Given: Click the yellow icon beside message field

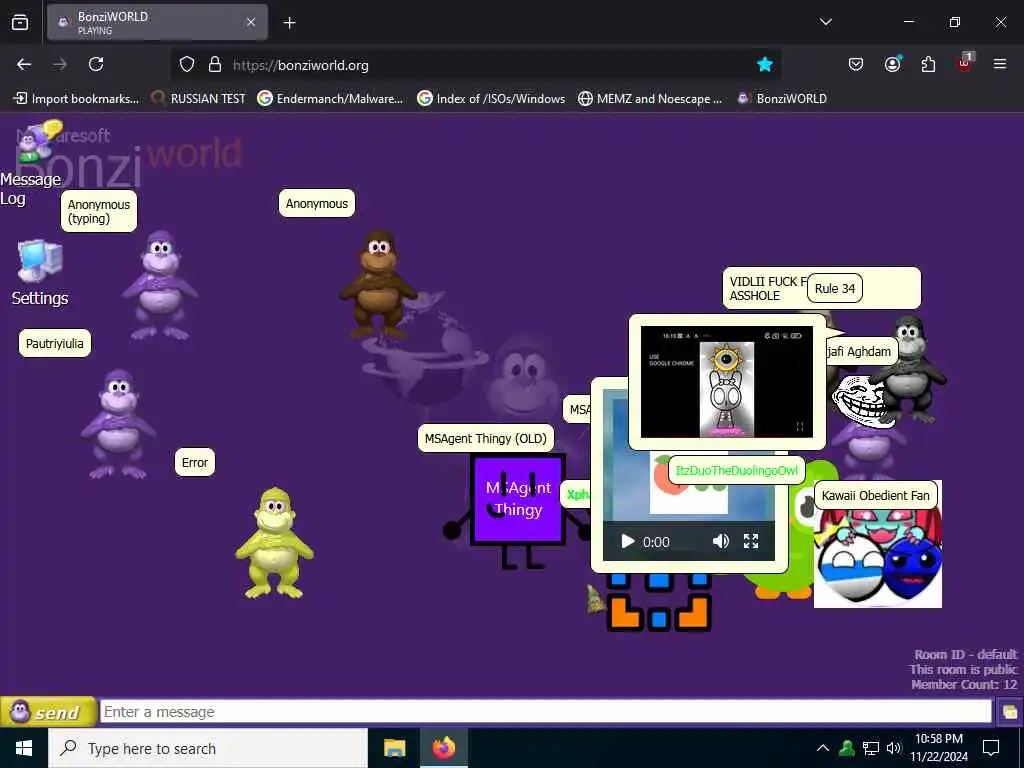Looking at the screenshot, I should click(x=1009, y=712).
